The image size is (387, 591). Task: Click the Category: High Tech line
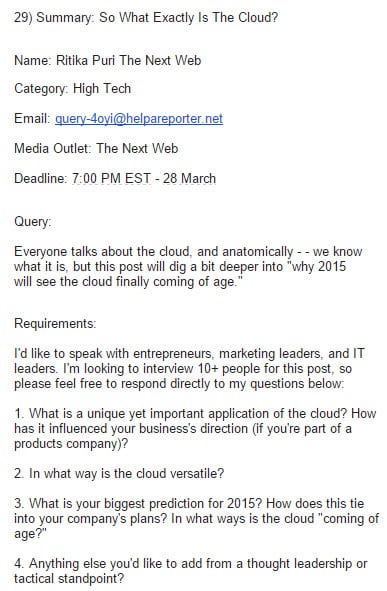tap(72, 89)
